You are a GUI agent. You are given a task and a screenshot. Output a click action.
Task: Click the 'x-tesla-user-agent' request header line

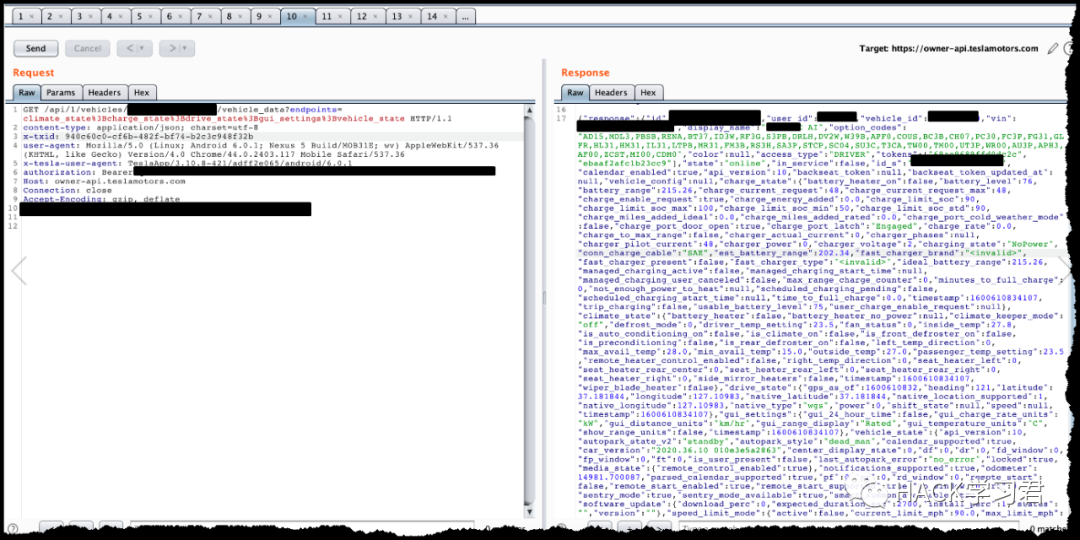pos(187,163)
